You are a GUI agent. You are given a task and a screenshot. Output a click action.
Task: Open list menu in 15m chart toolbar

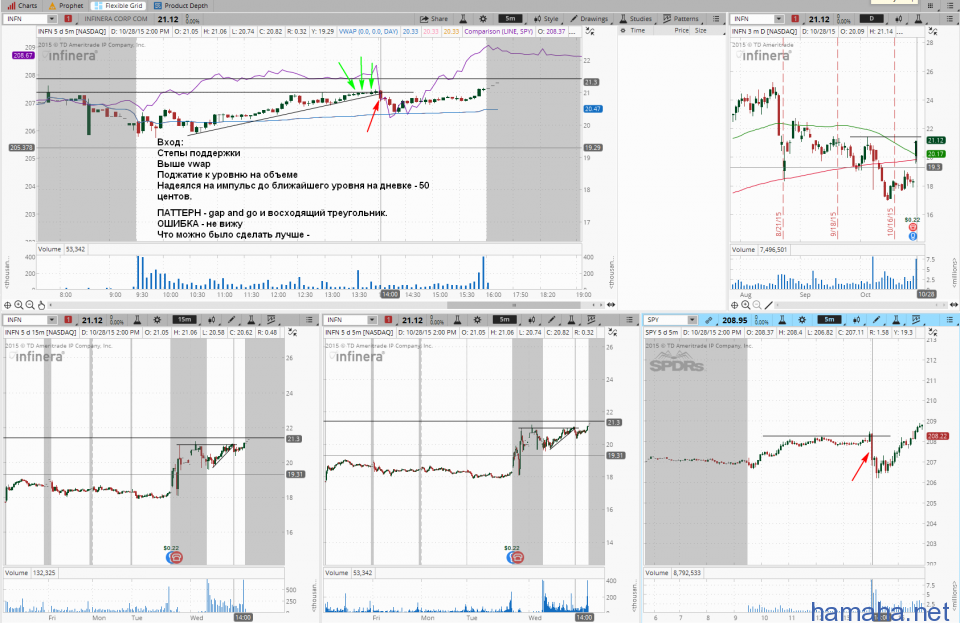click(309, 320)
